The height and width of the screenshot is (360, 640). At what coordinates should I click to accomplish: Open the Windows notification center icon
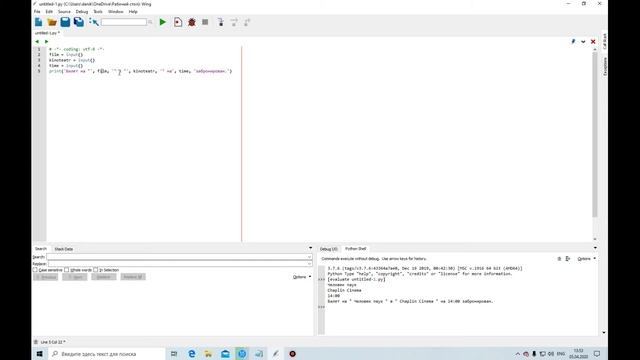597,354
